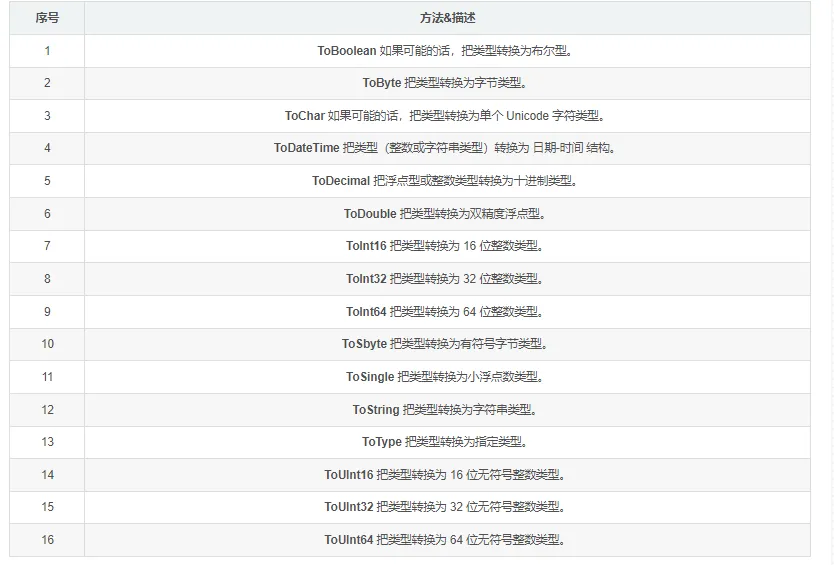834x565 pixels.
Task: Select the ToDouble description text
Action: tap(445, 214)
